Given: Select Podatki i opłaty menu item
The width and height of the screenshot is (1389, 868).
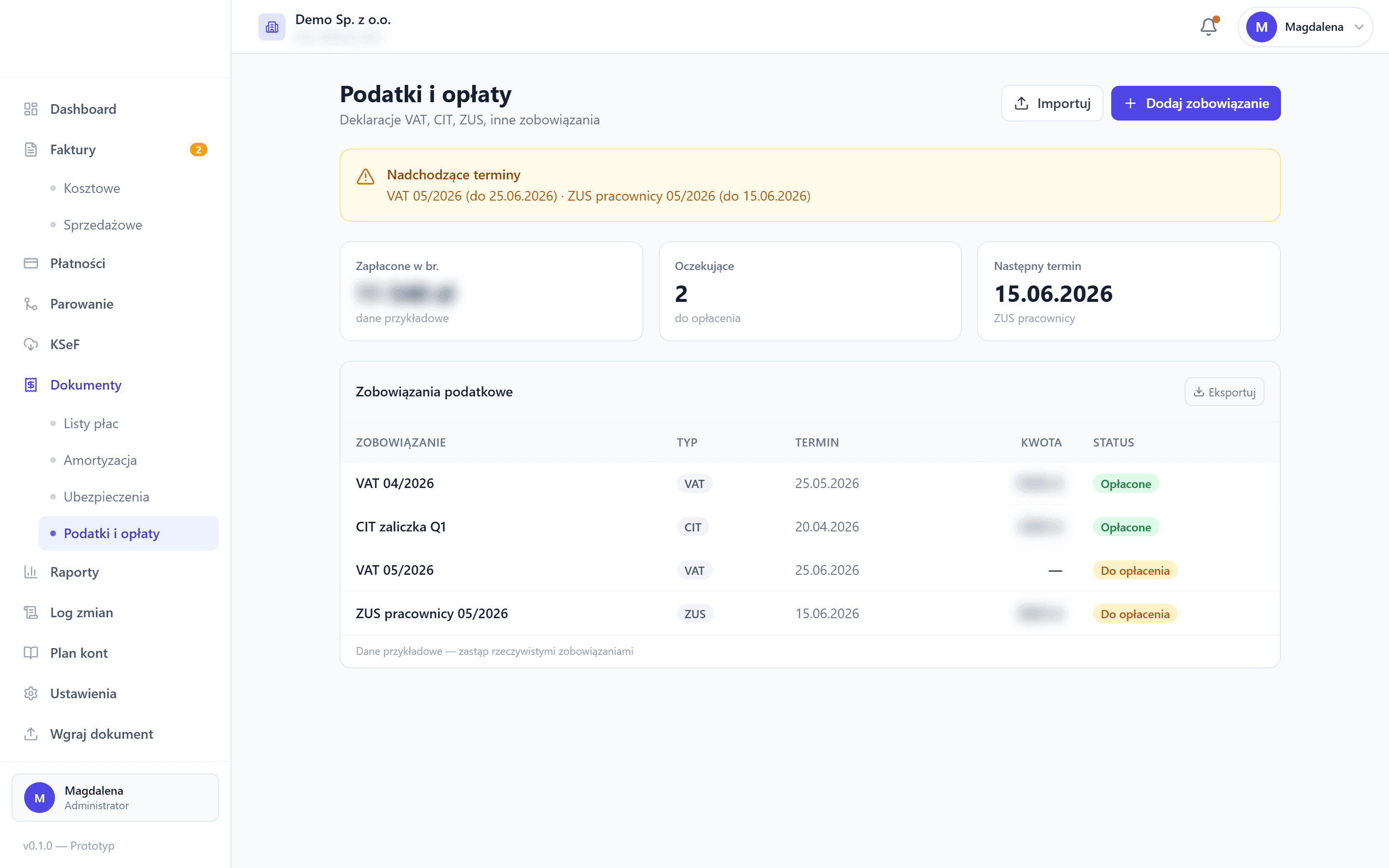Looking at the screenshot, I should pos(129,533).
